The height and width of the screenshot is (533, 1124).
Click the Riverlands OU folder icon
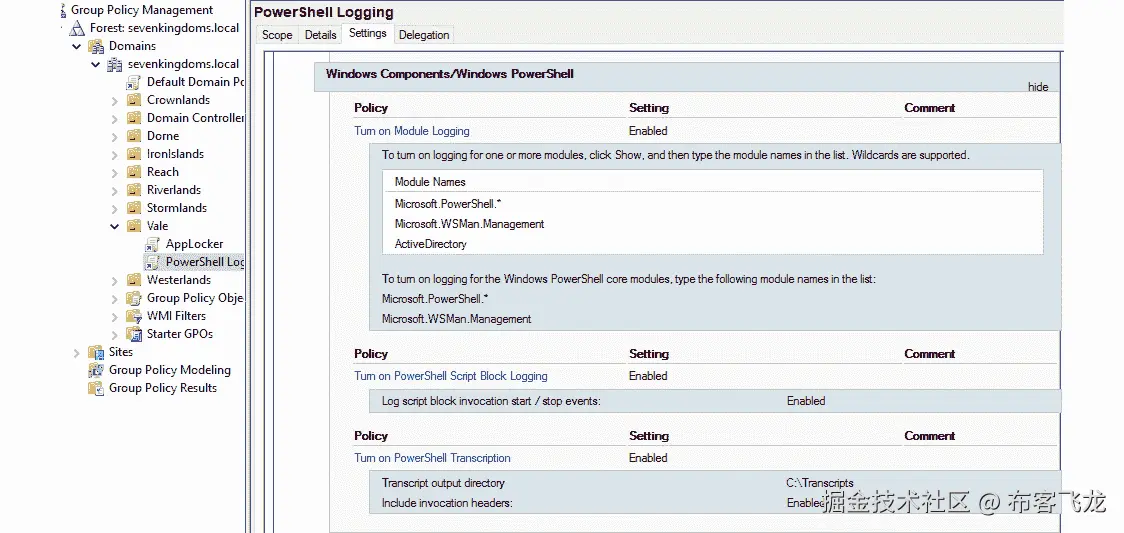point(134,190)
